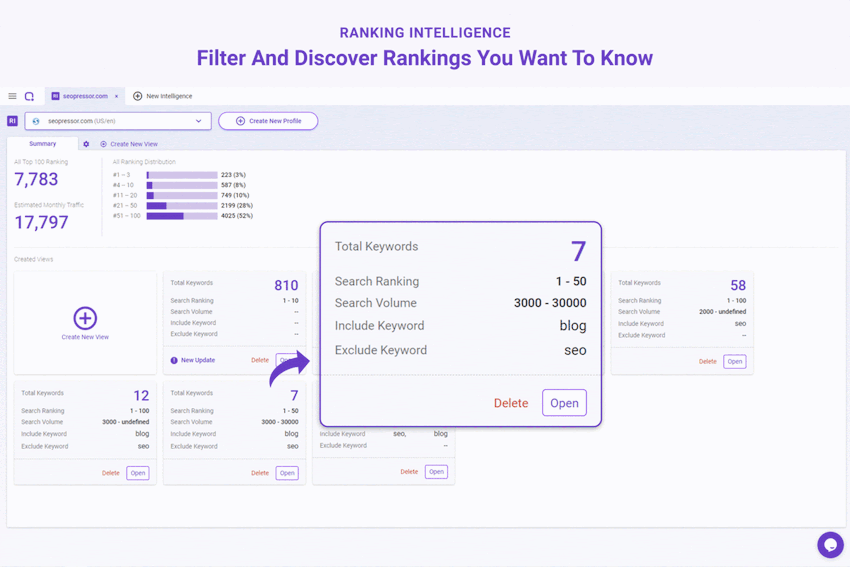Click the globe icon in profile selector
Image resolution: width=850 pixels, height=567 pixels.
(36, 121)
